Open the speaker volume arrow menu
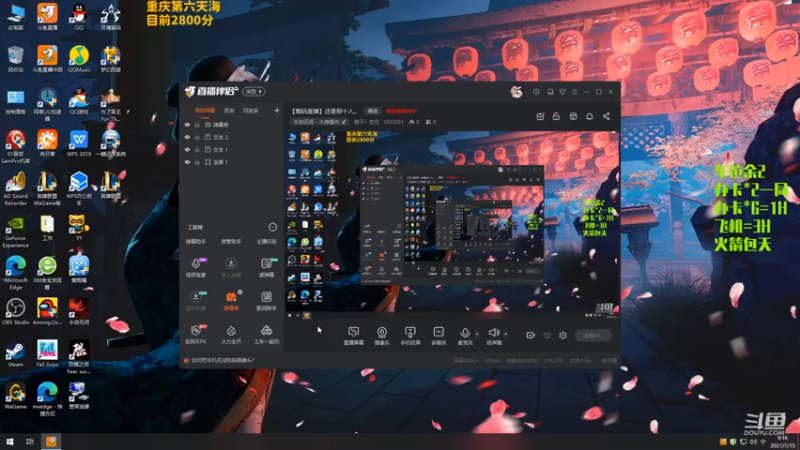 (x=506, y=334)
